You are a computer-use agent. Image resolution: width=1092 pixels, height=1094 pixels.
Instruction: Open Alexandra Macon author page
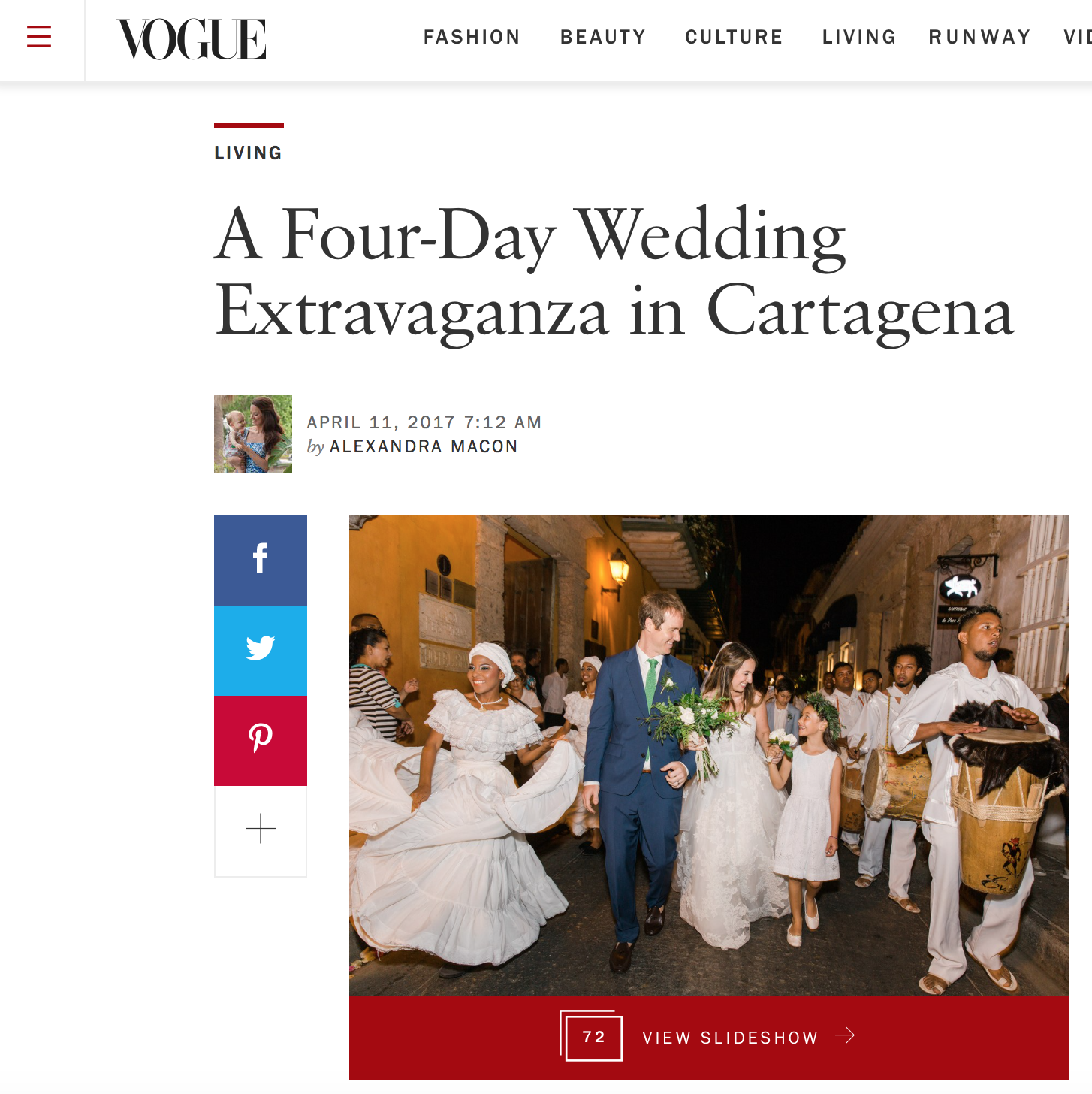[424, 446]
